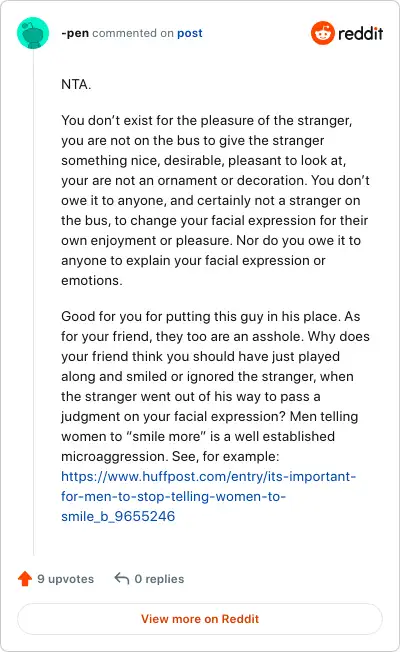Click the reply arrow icon
This screenshot has width=400, height=652.
[x=121, y=578]
